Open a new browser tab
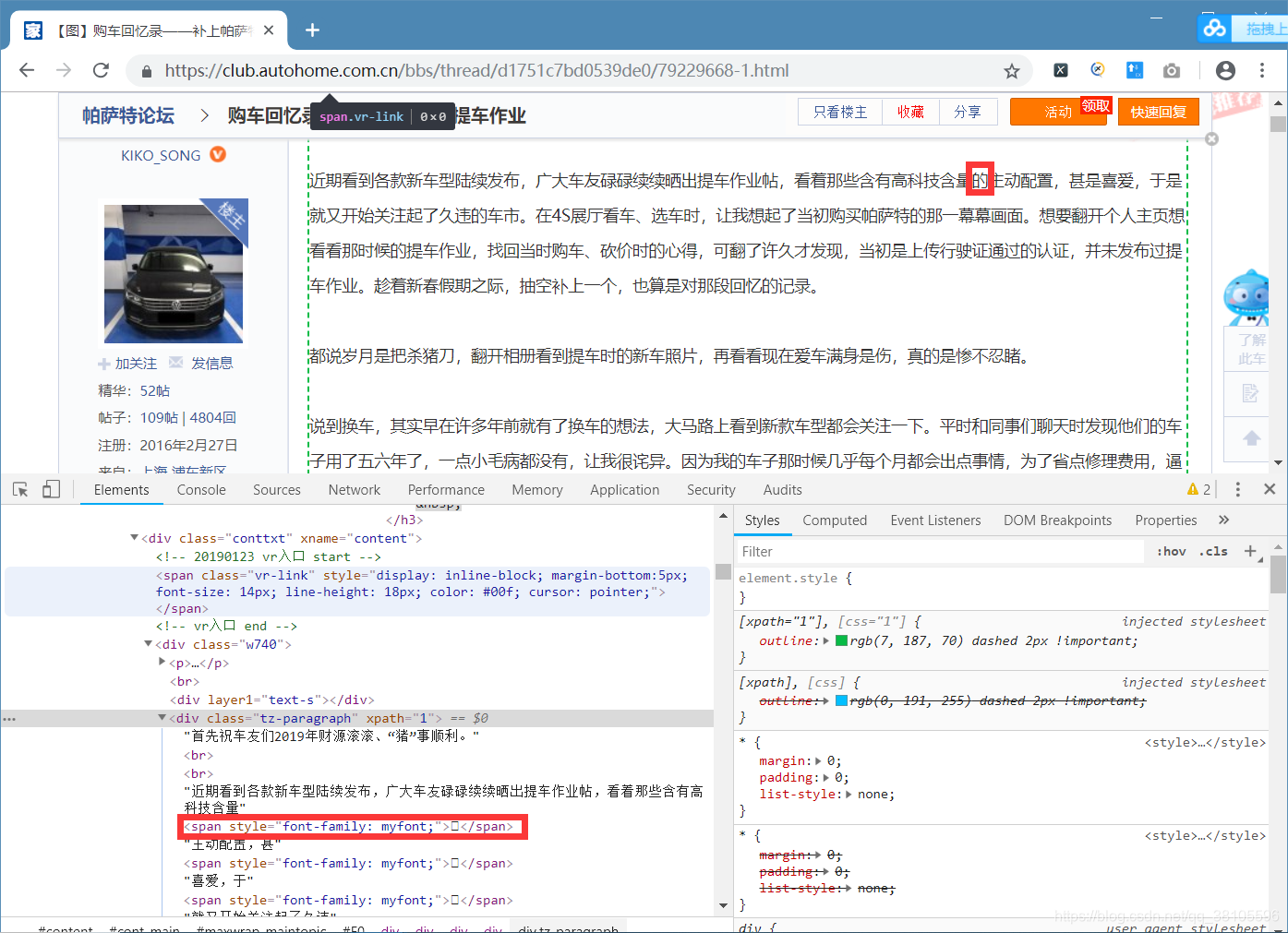 click(312, 30)
